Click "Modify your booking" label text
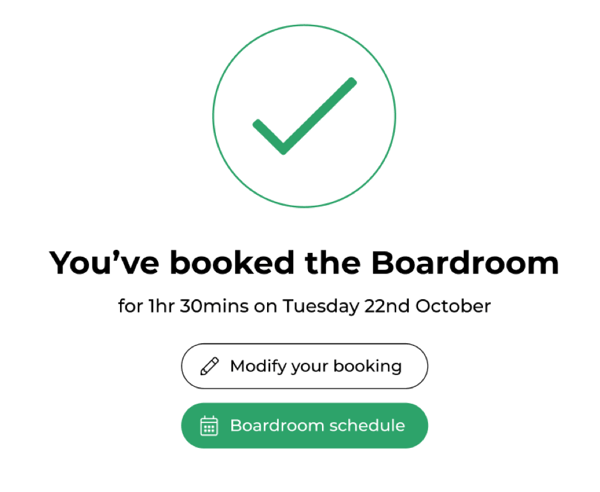Screen dimensions: 600x492 click(316, 366)
